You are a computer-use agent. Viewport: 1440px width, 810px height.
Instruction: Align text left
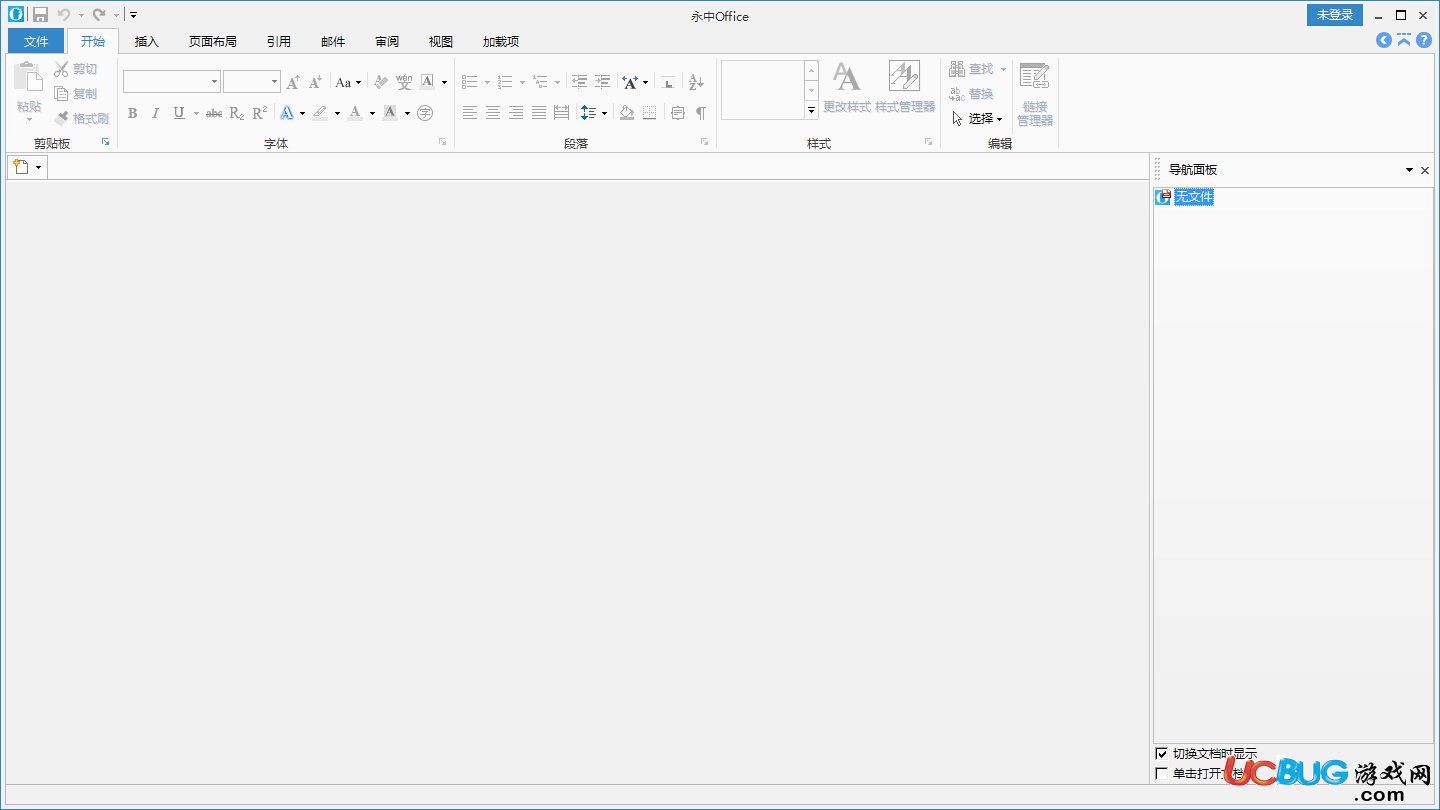pyautogui.click(x=470, y=113)
